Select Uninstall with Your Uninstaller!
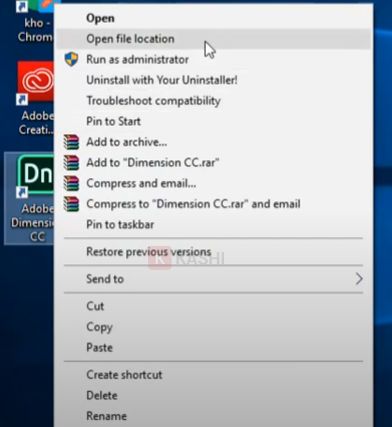The width and height of the screenshot is (392, 427). click(213, 80)
